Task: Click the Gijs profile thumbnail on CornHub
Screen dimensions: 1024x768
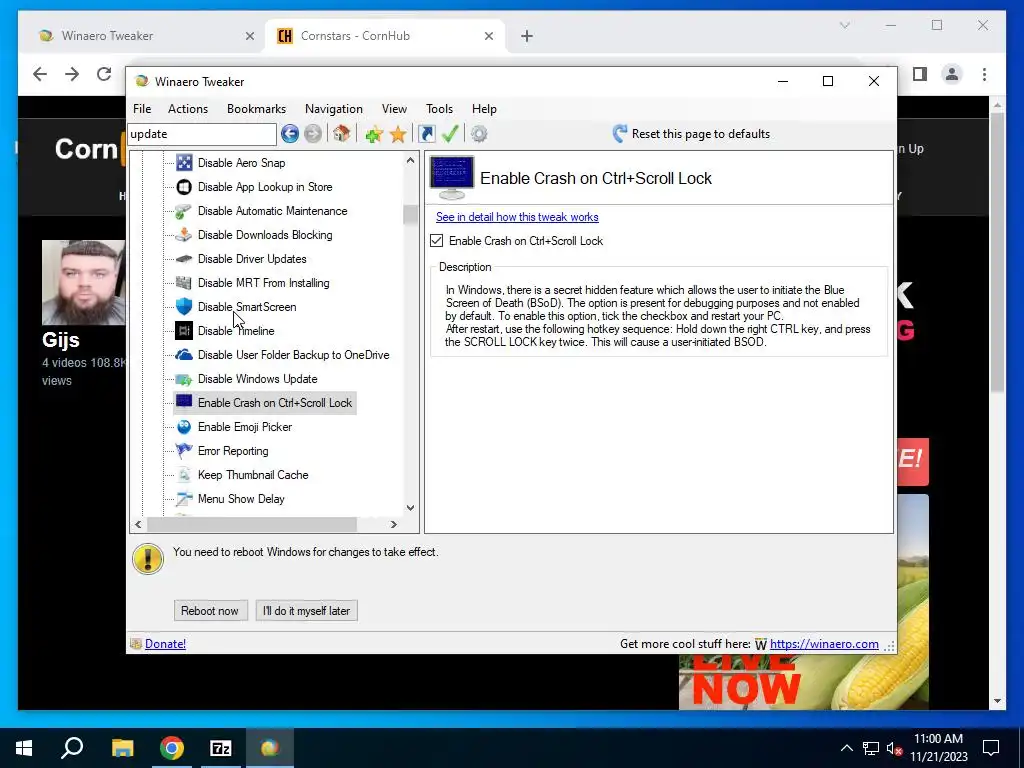Action: coord(83,282)
